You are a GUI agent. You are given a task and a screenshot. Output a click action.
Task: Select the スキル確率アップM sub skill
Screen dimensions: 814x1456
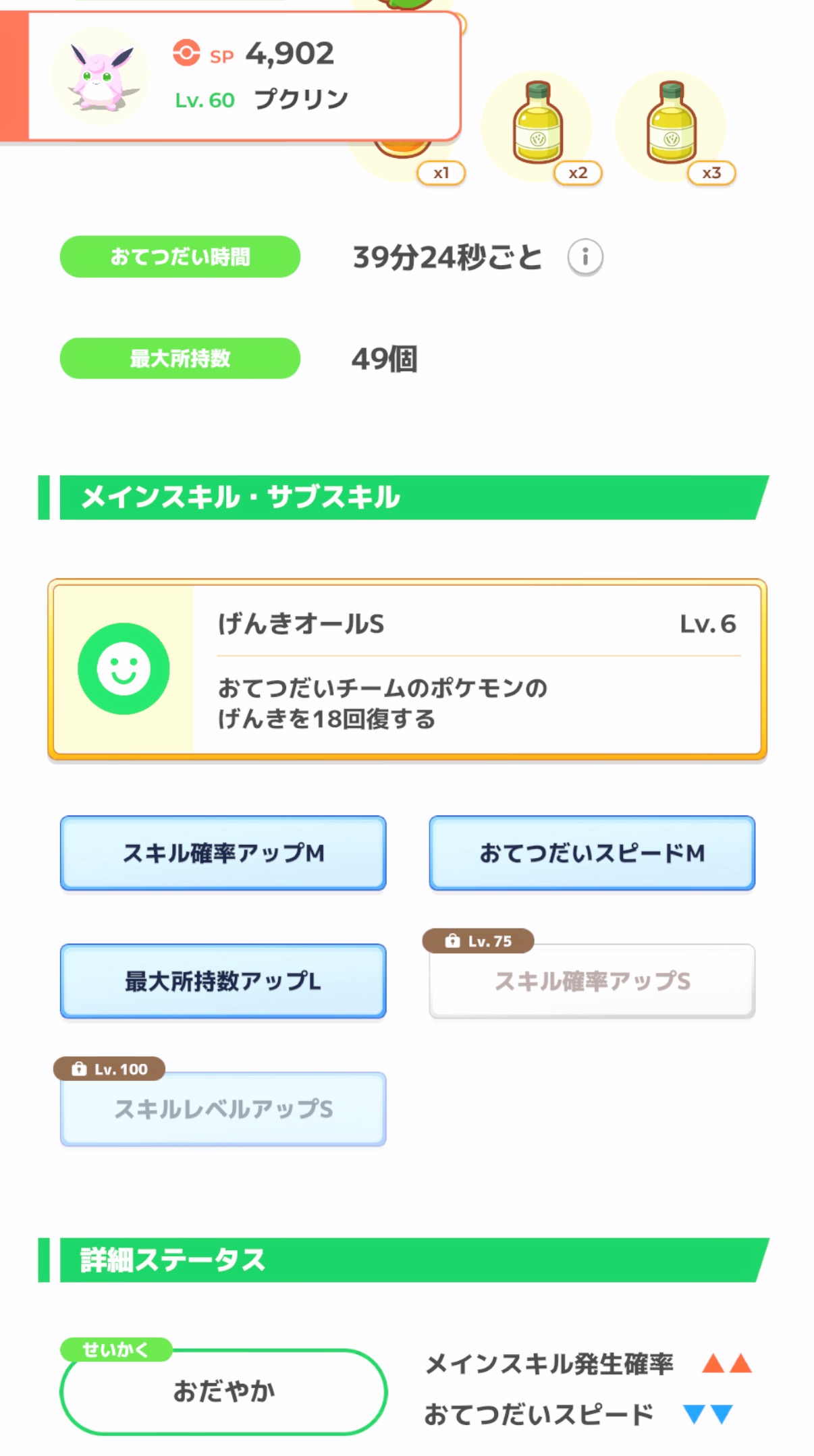tap(223, 853)
